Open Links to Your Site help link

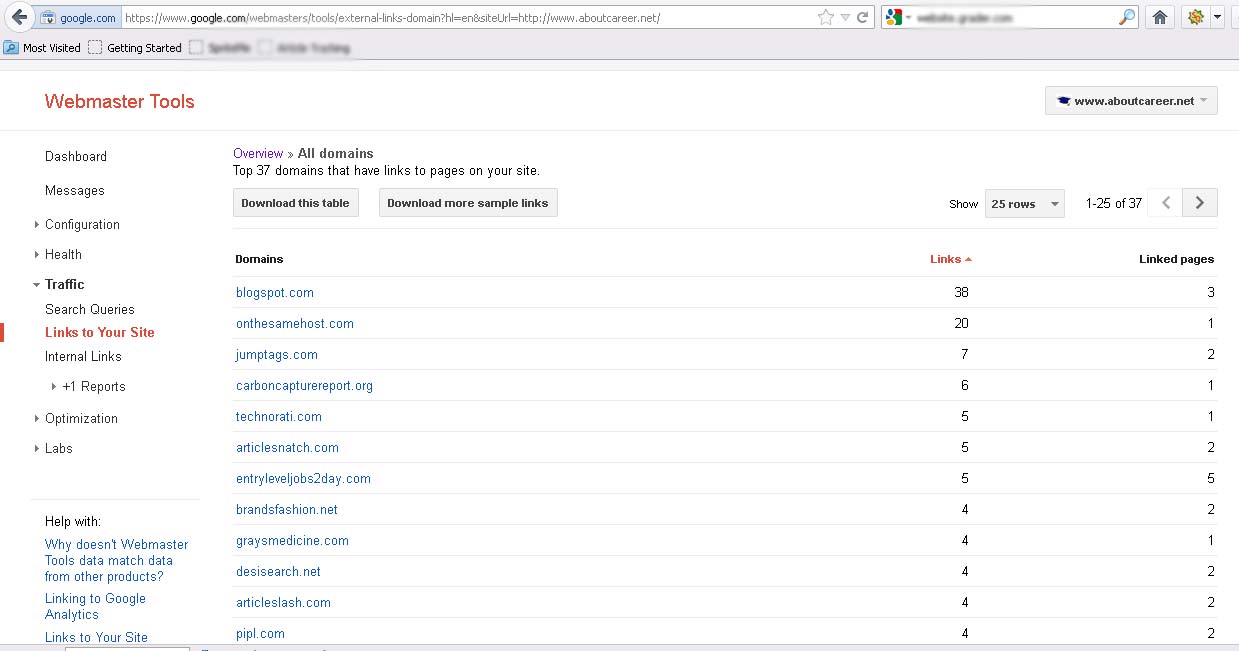pos(96,637)
